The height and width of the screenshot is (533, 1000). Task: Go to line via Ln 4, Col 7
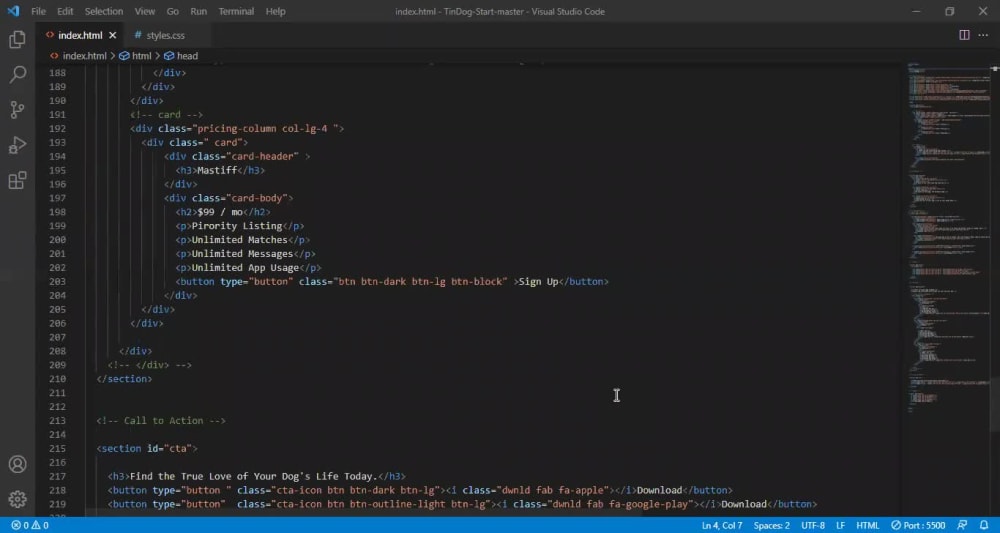722,525
